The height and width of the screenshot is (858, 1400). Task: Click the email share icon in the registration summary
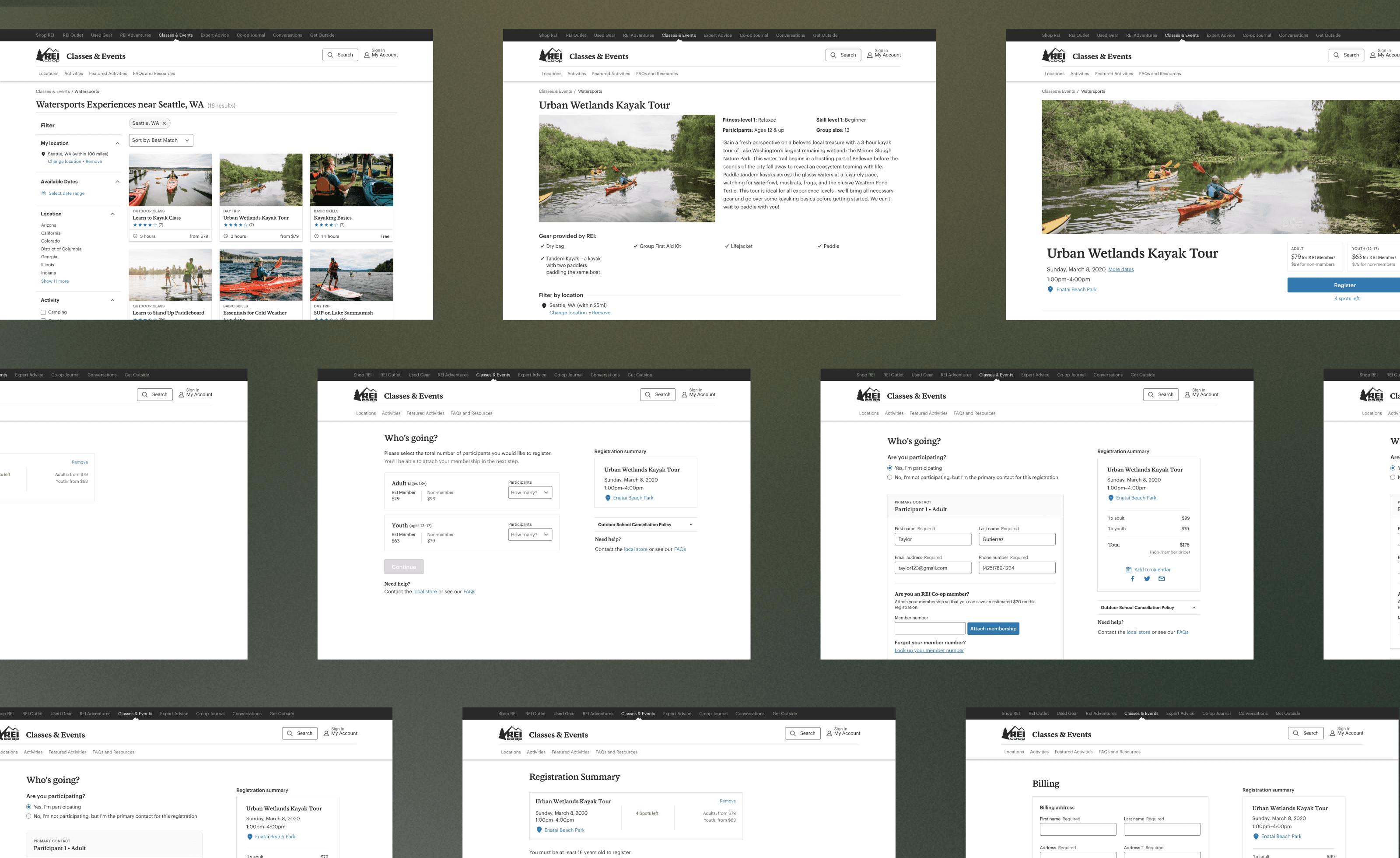(x=1162, y=579)
